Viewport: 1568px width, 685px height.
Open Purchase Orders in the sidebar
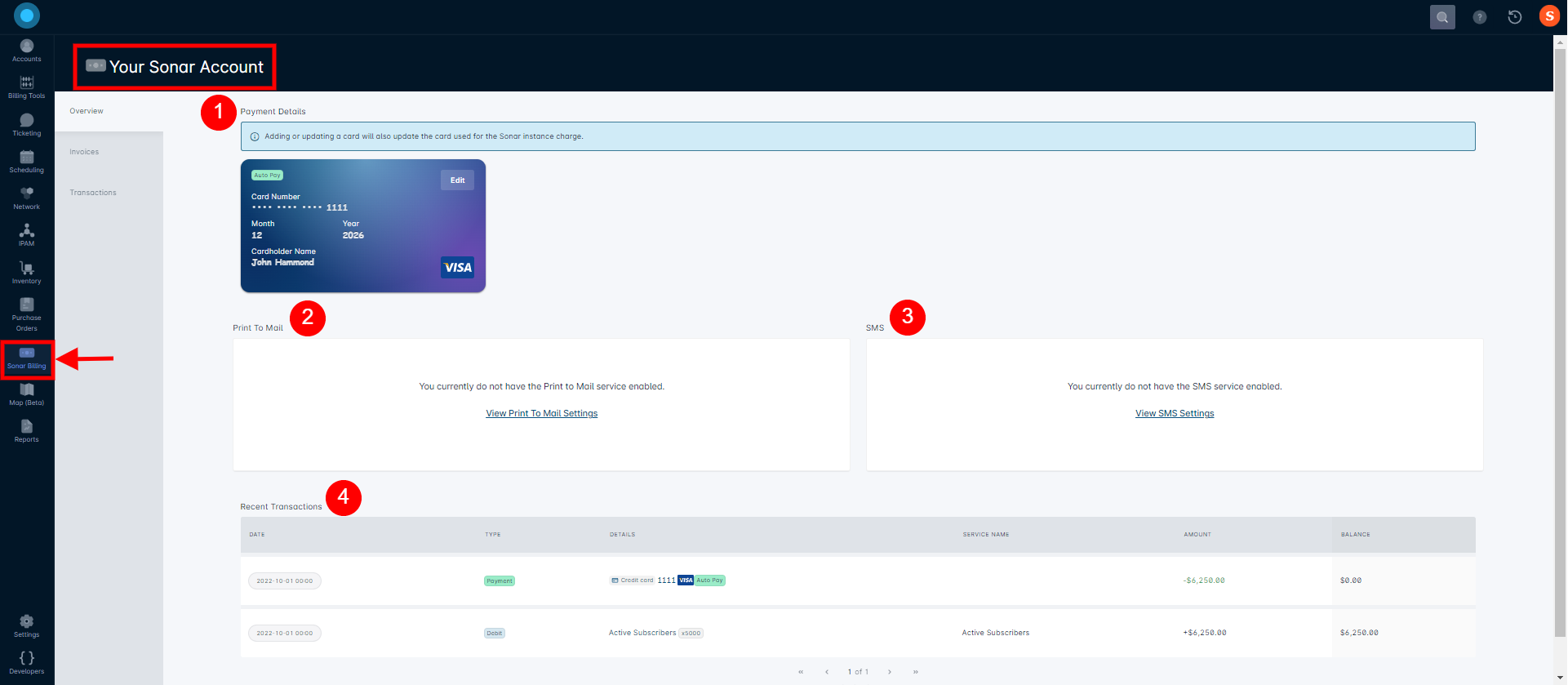(27, 314)
